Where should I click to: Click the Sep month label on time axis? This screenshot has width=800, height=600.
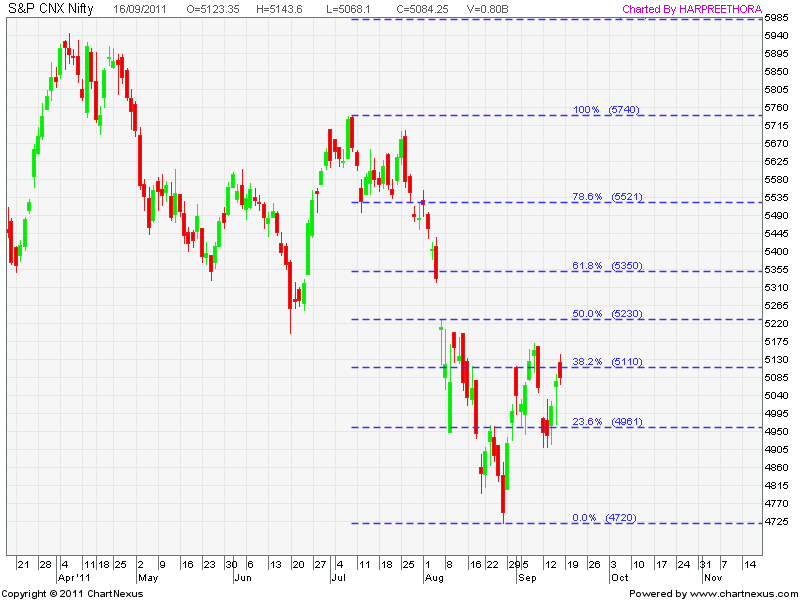pyautogui.click(x=527, y=578)
